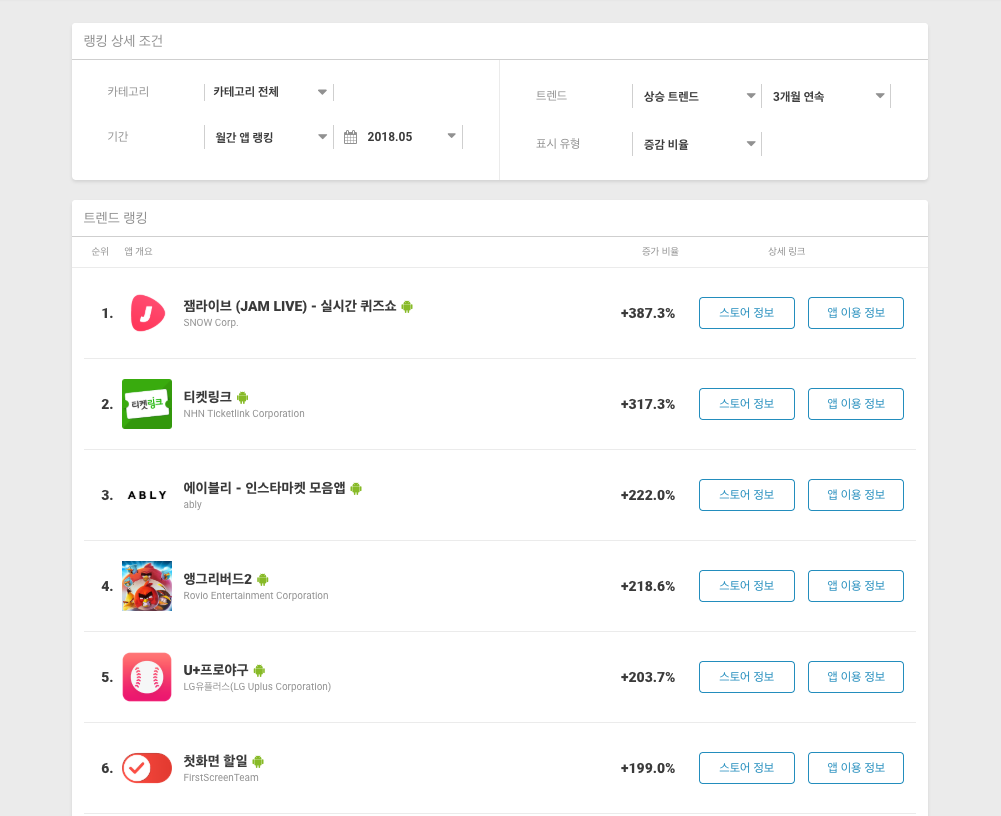Click the 앱 개요 column header
Image resolution: width=1001 pixels, height=816 pixels.
coord(139,252)
